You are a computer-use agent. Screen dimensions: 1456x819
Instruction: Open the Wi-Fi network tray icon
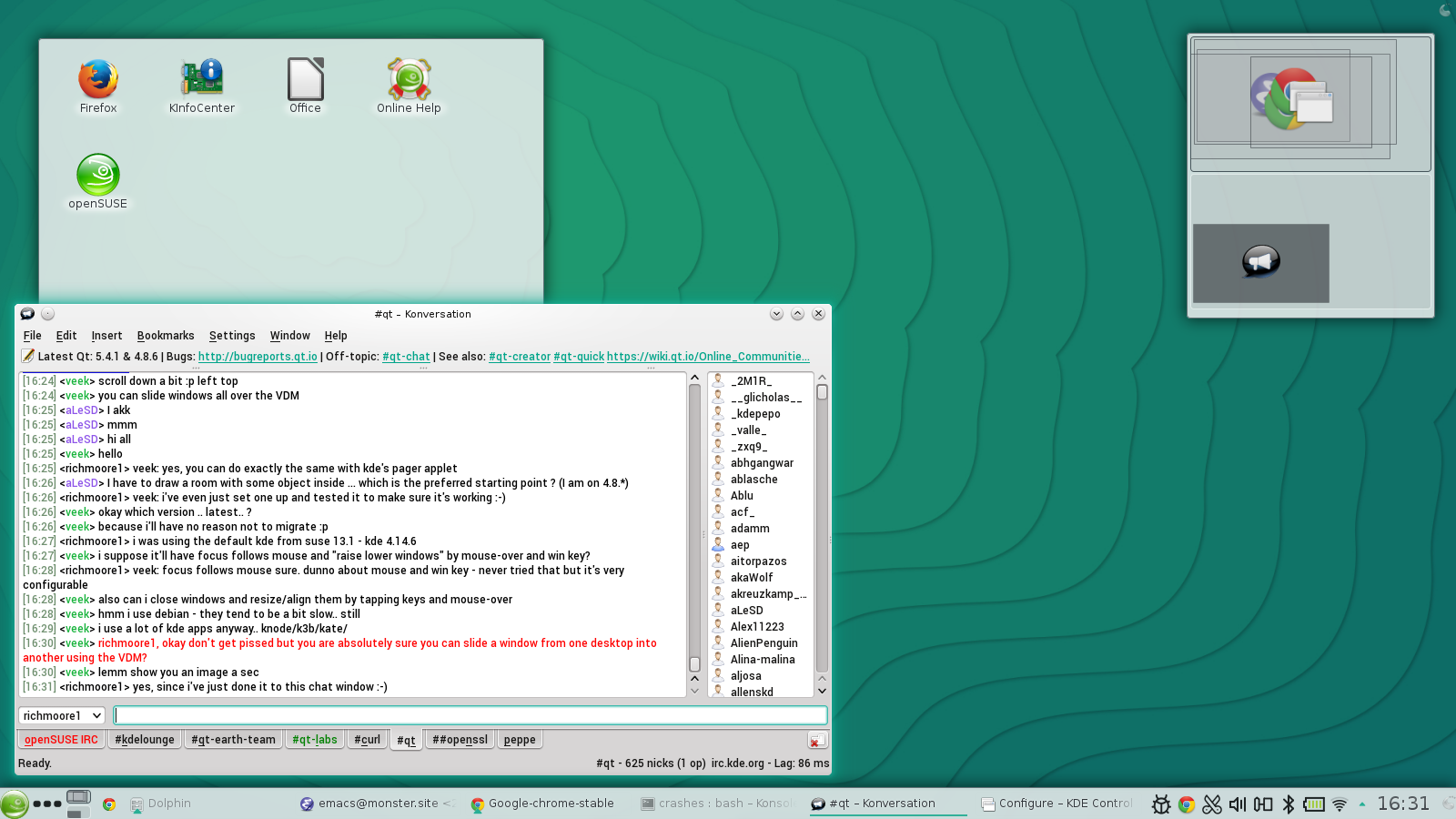(x=1340, y=804)
